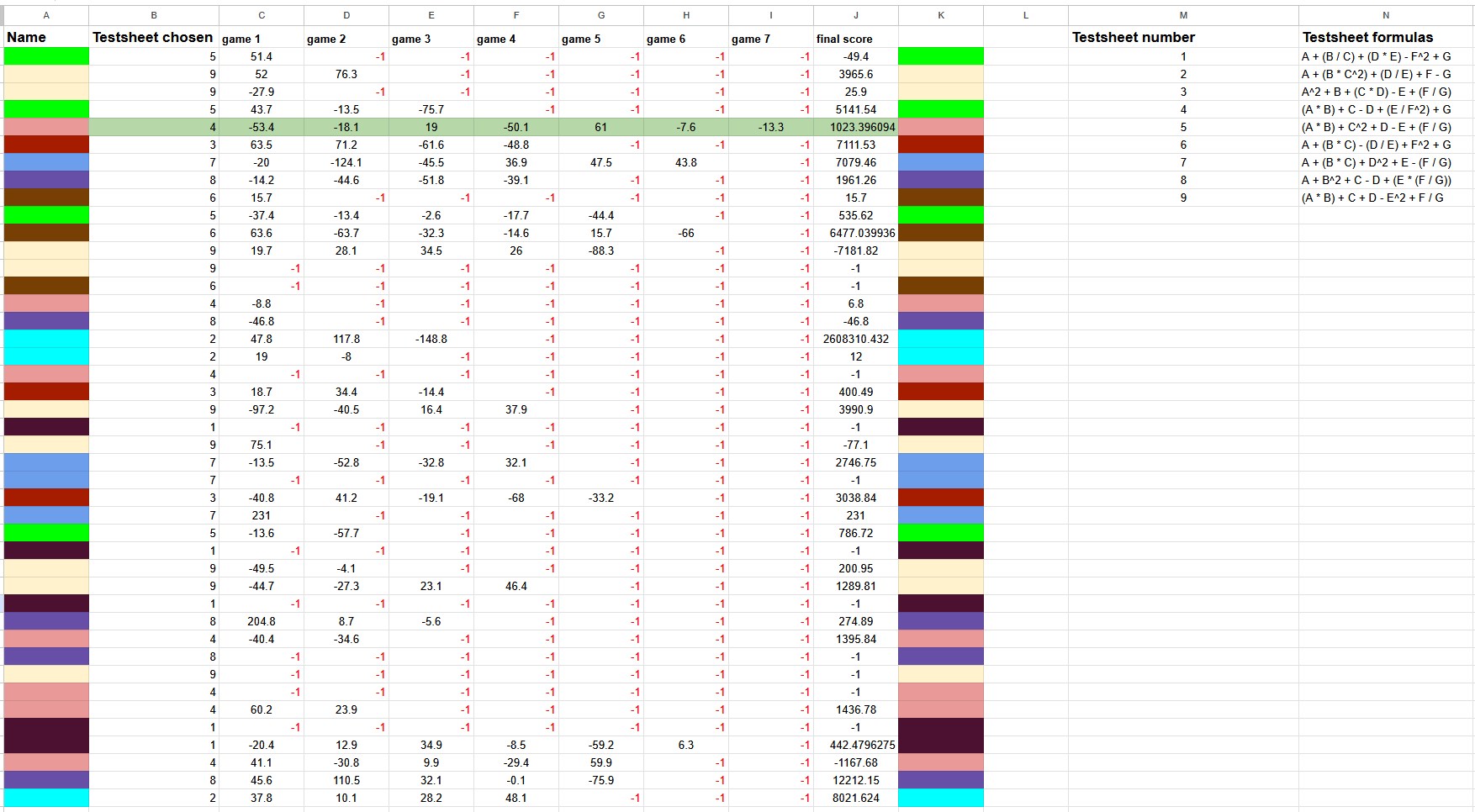Click final score cell "-7181.82"
This screenshot has height=812, width=1475.
[856, 250]
